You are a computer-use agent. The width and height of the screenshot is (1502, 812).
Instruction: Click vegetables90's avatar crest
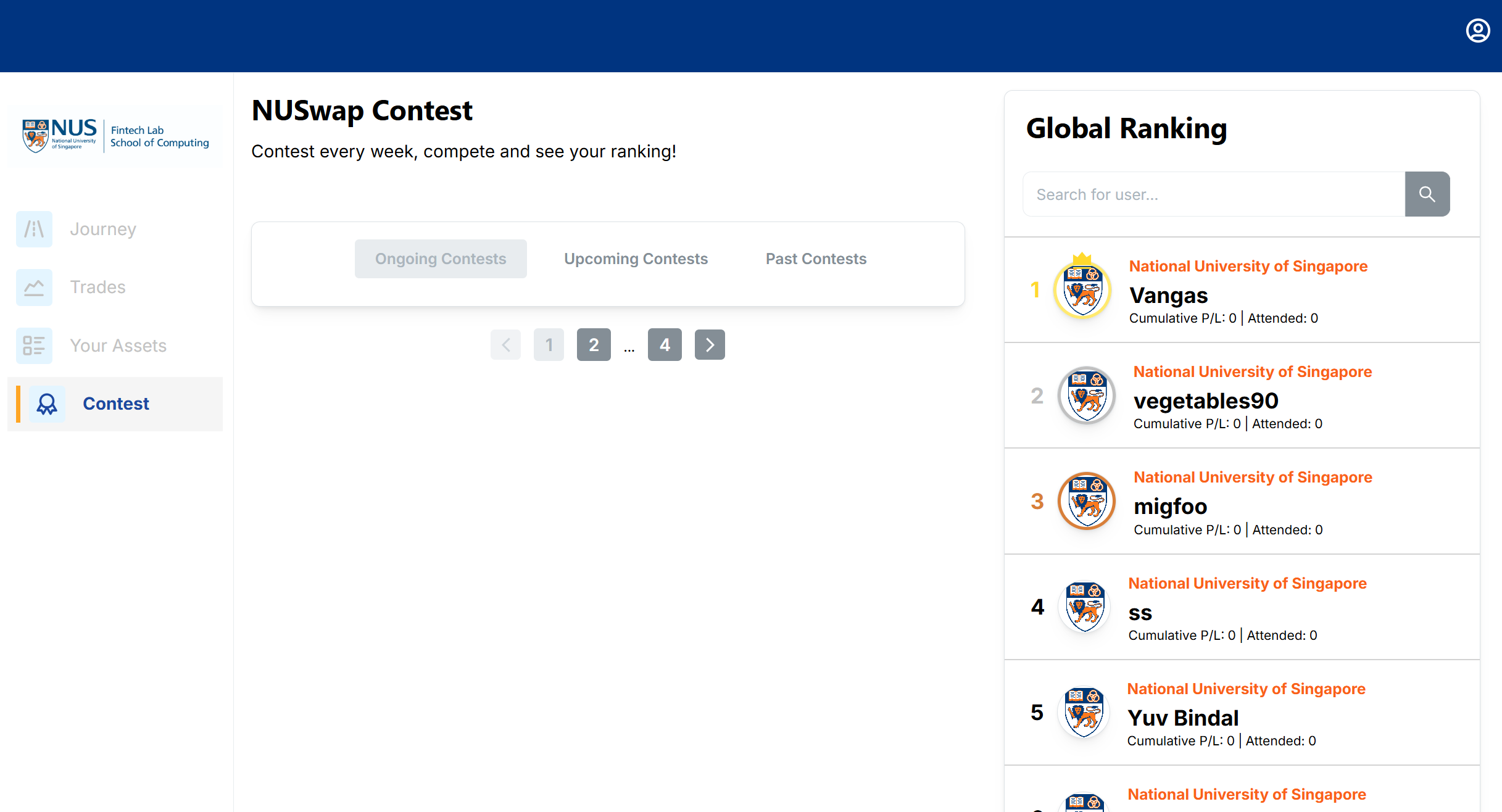(1087, 396)
